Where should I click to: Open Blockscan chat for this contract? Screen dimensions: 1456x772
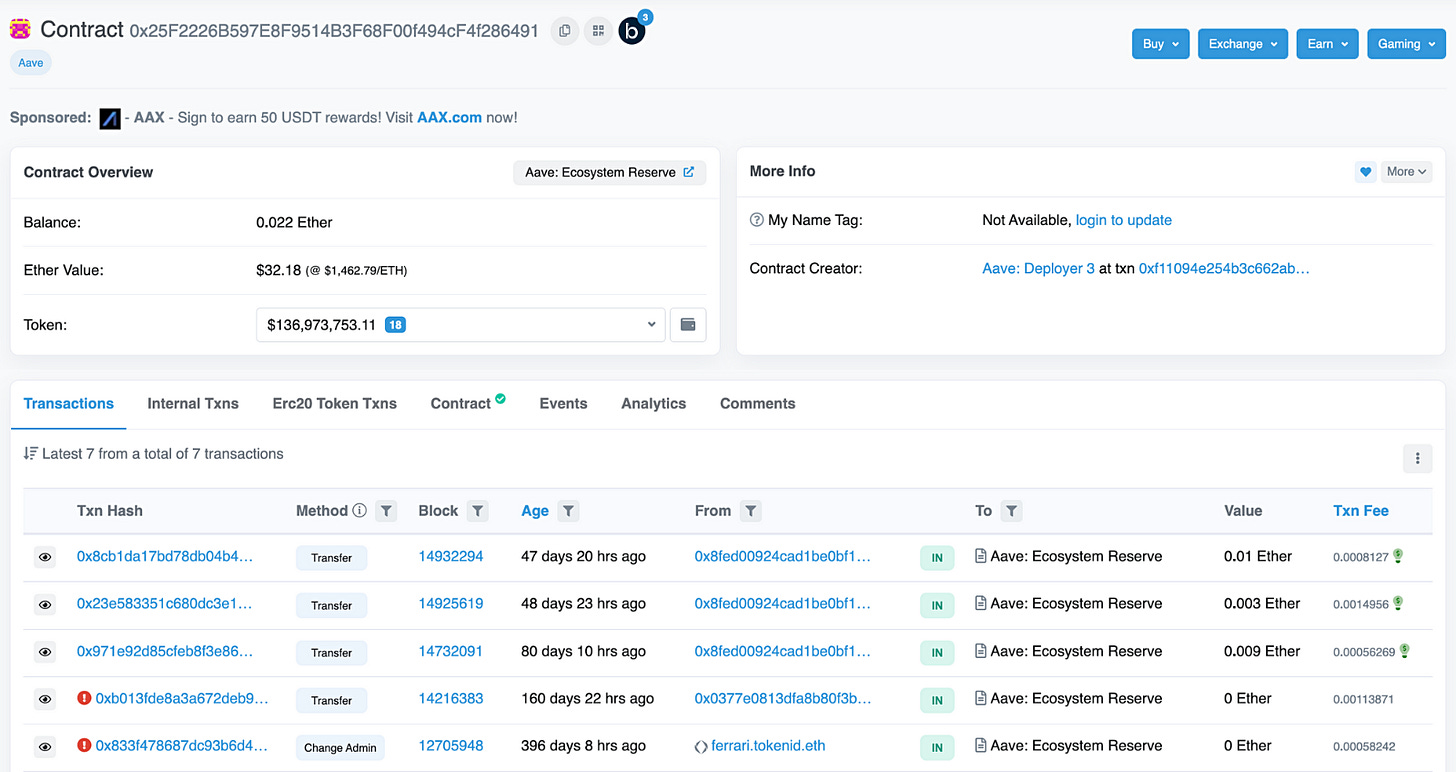(x=631, y=31)
